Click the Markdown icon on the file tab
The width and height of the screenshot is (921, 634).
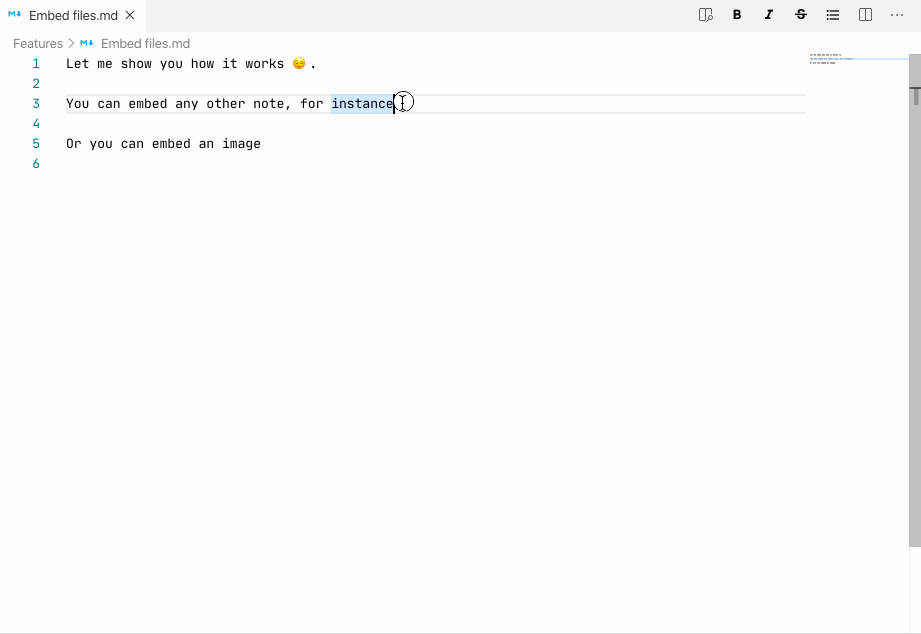coord(13,15)
